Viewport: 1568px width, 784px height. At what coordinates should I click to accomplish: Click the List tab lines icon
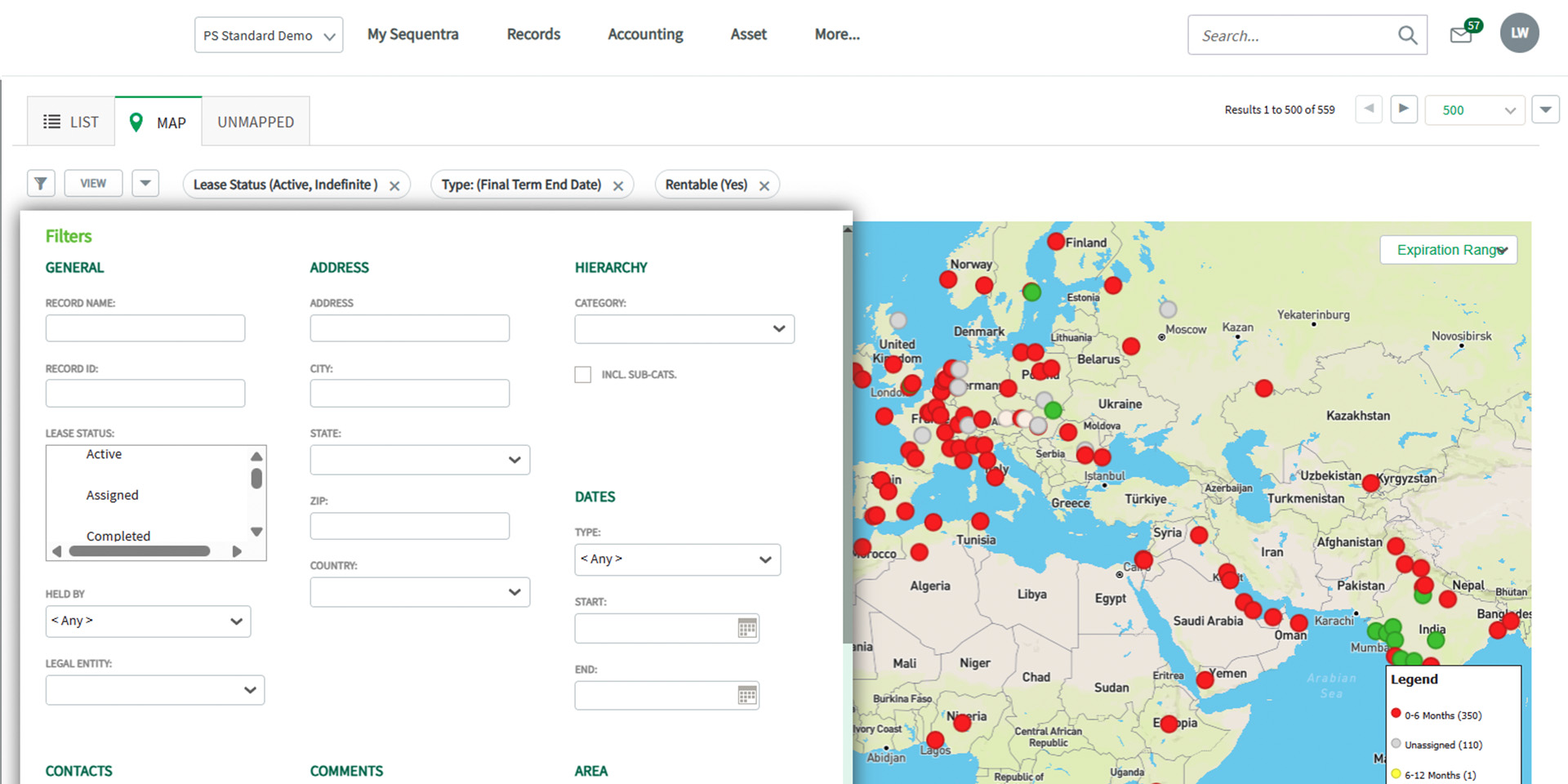pos(51,122)
